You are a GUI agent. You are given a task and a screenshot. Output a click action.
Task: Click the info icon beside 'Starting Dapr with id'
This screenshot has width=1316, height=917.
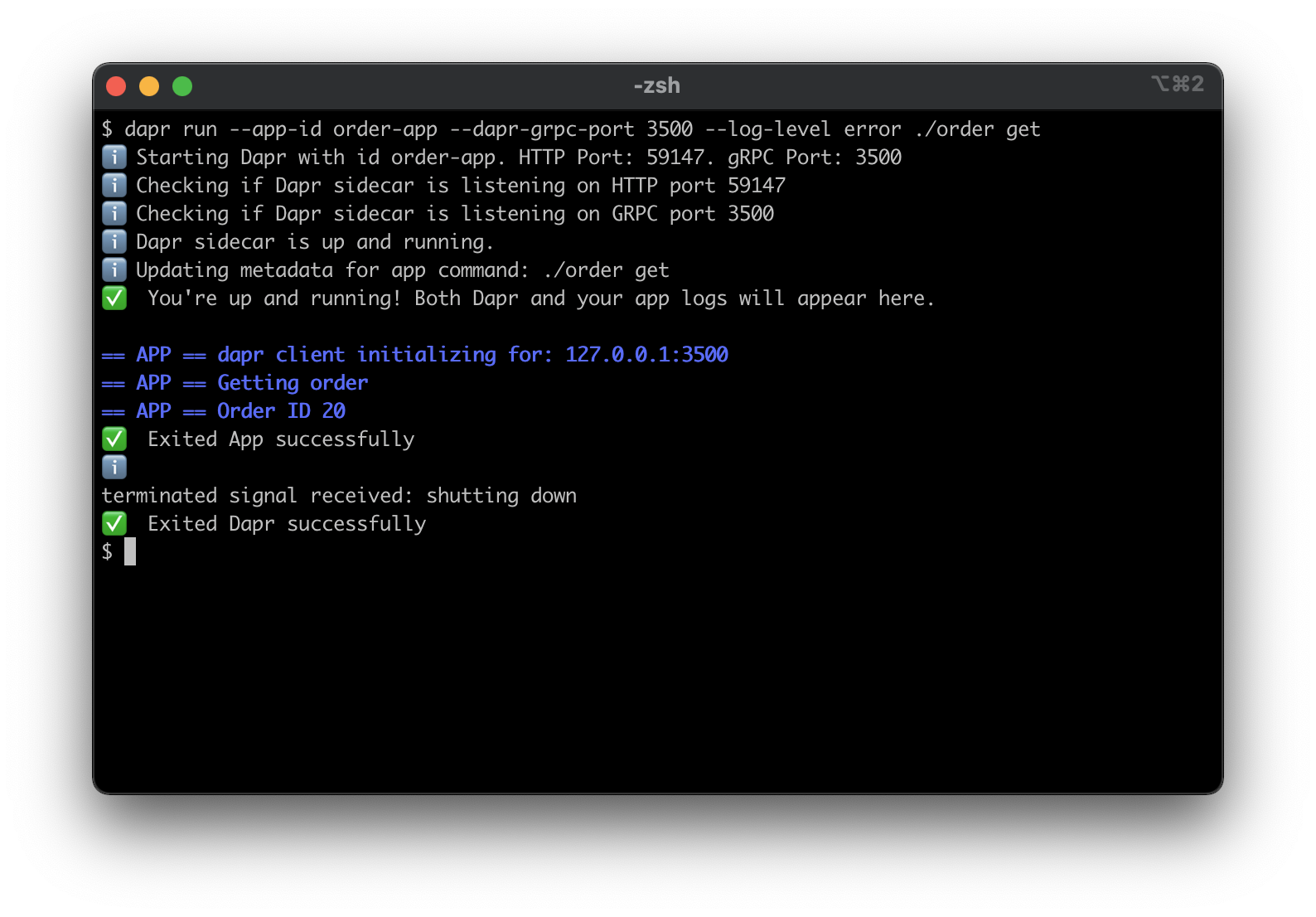[114, 157]
